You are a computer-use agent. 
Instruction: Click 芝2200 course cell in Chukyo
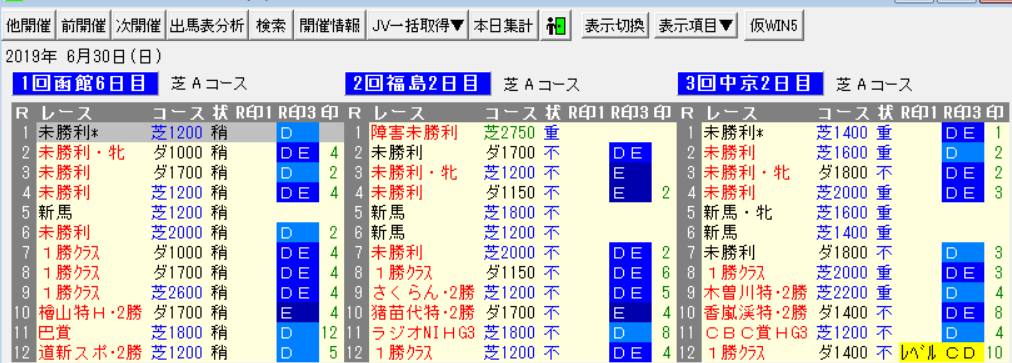coord(843,293)
